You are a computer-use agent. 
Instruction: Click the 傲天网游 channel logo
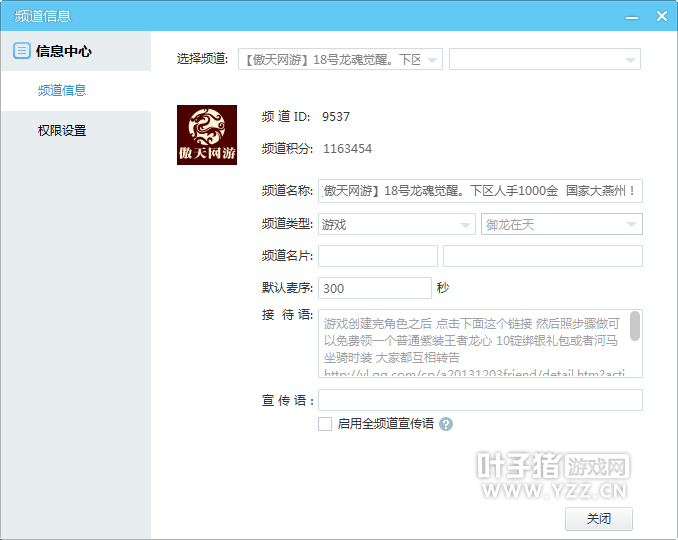pyautogui.click(x=207, y=135)
